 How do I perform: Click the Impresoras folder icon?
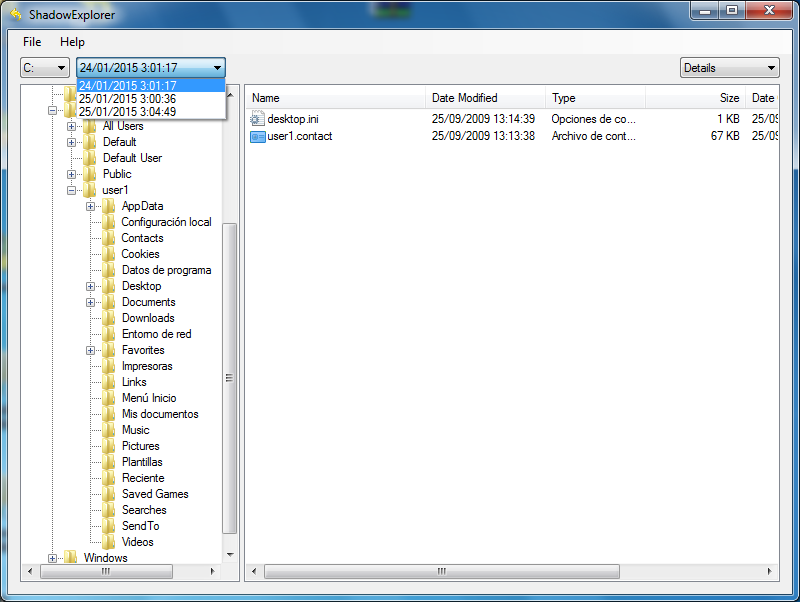(108, 366)
